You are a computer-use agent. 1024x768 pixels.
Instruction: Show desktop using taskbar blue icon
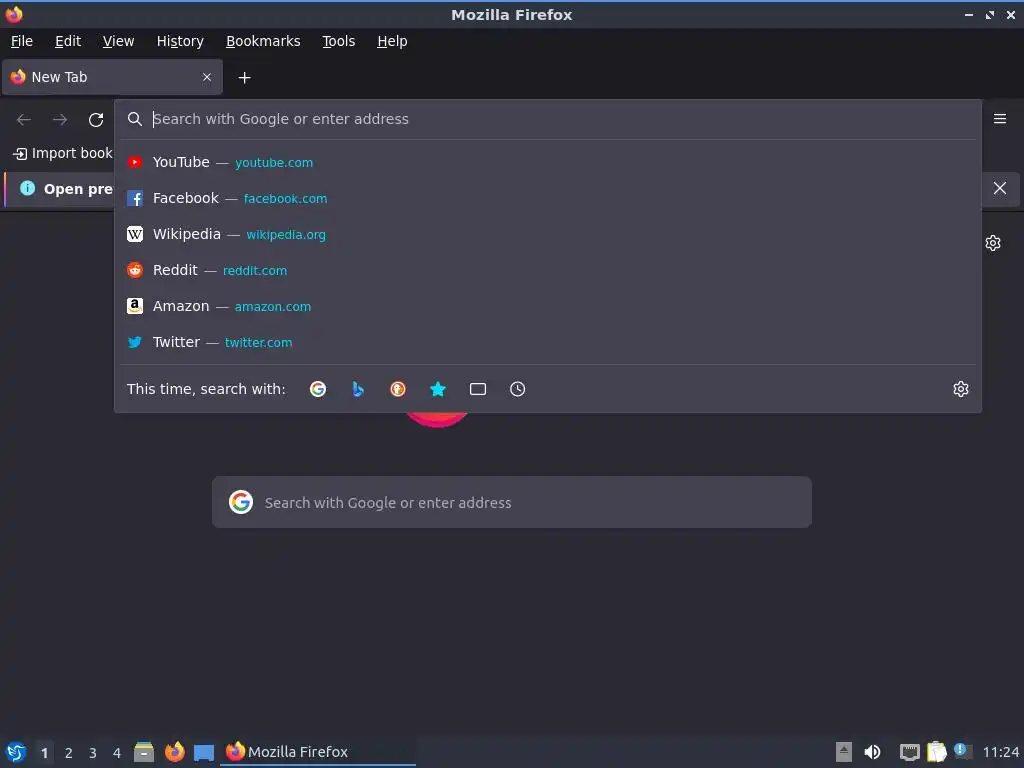[204, 752]
